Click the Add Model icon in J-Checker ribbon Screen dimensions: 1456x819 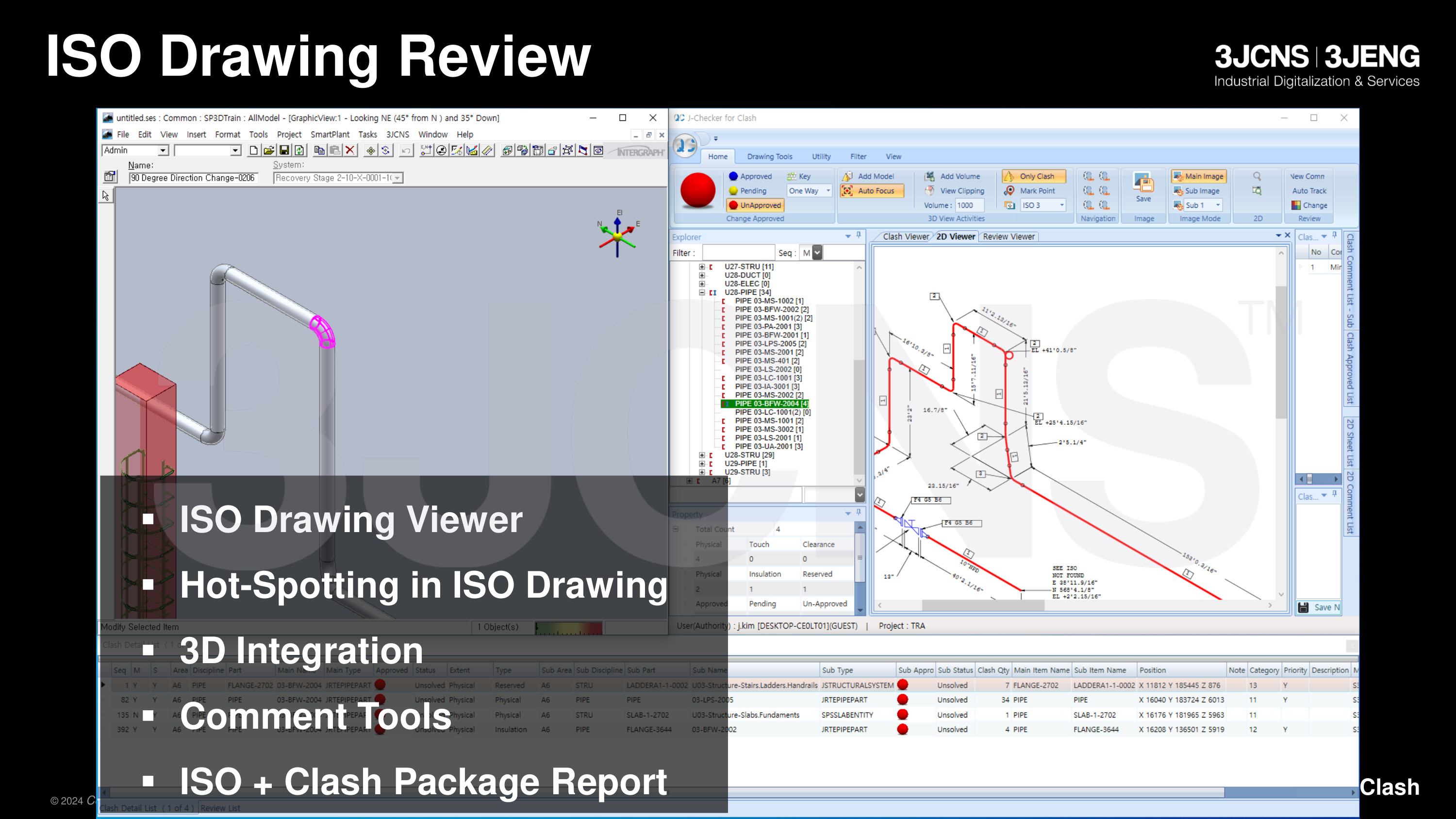tap(847, 176)
